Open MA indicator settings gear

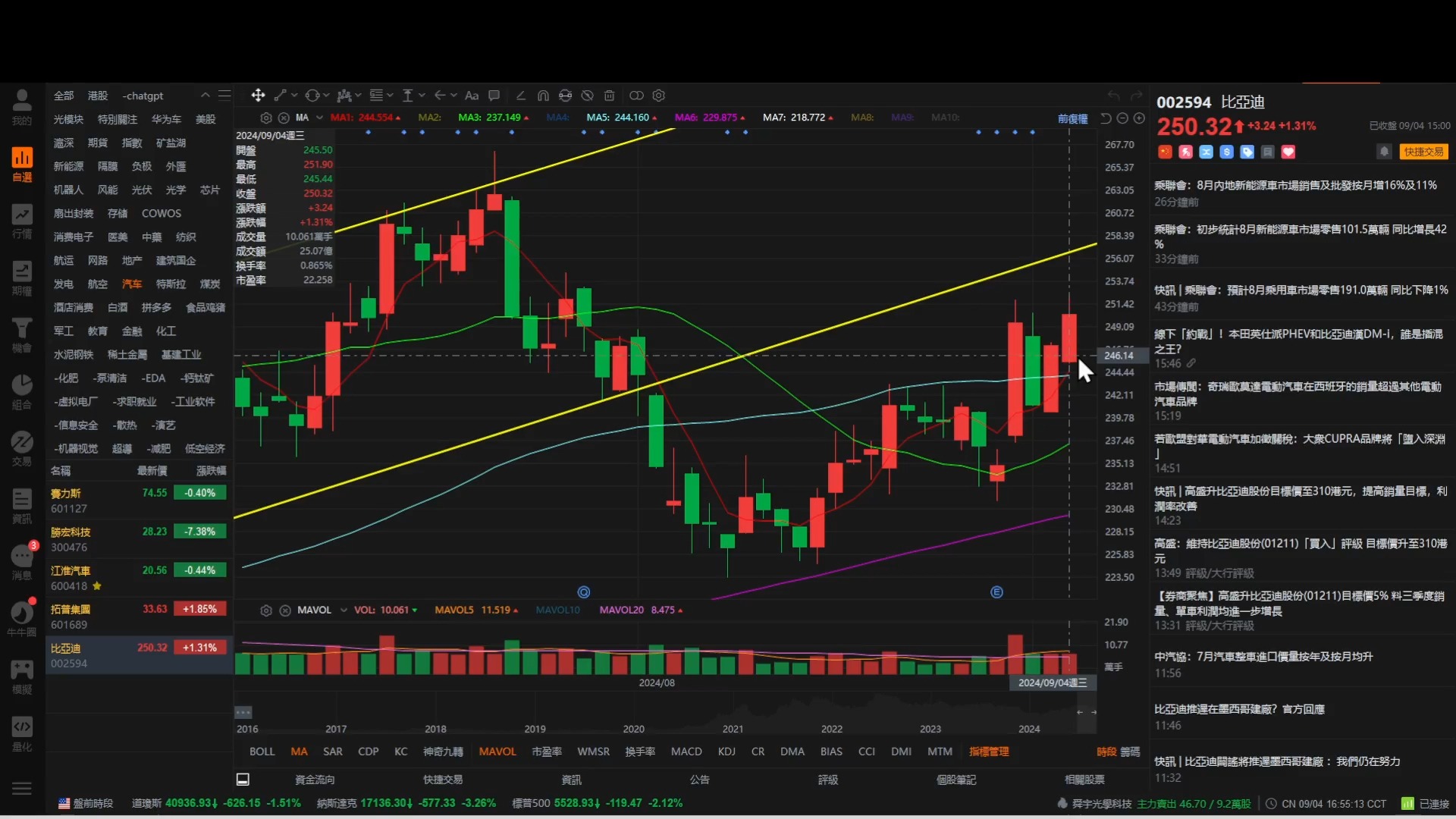click(266, 118)
